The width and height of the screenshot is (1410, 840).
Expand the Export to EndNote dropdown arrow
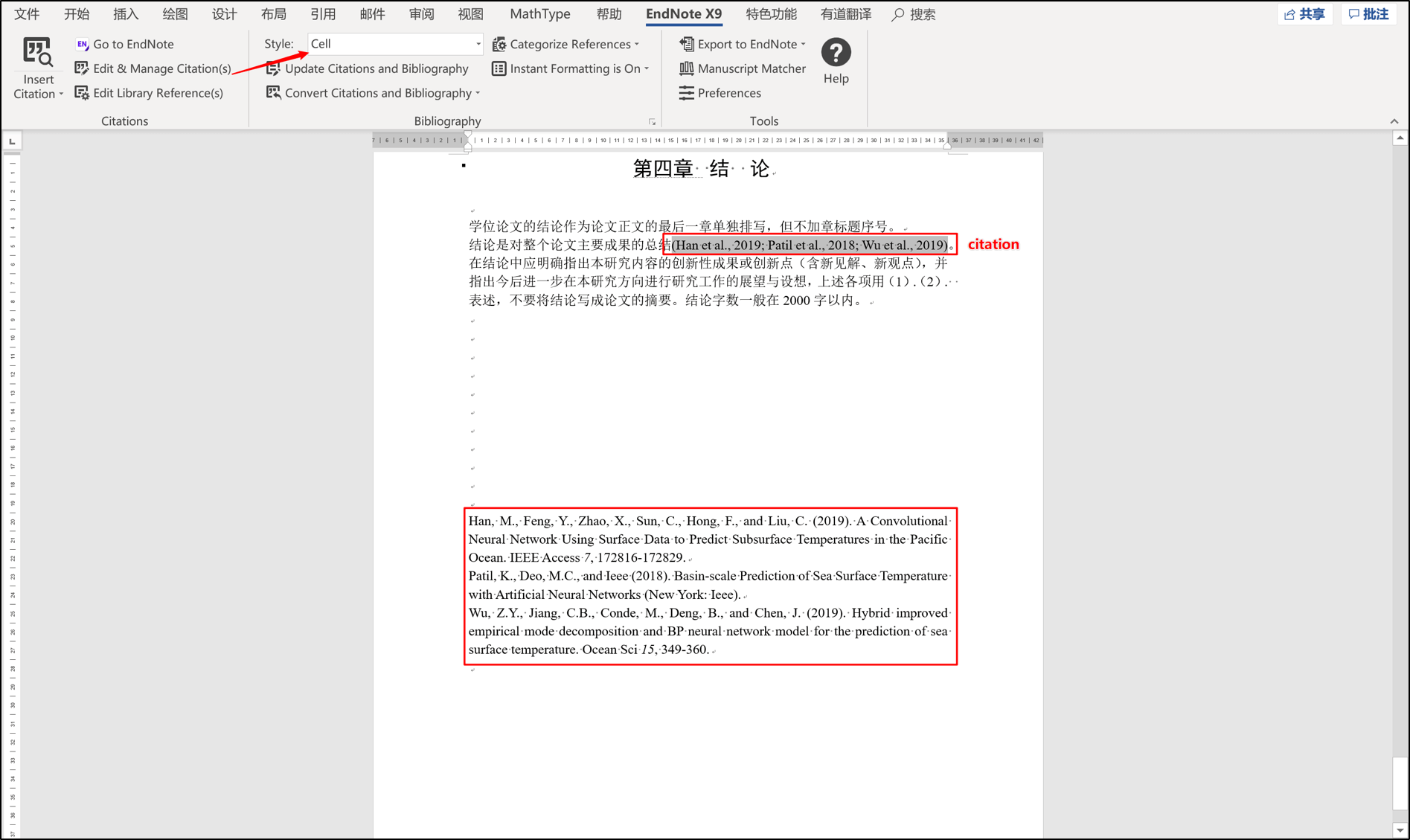[x=803, y=45]
